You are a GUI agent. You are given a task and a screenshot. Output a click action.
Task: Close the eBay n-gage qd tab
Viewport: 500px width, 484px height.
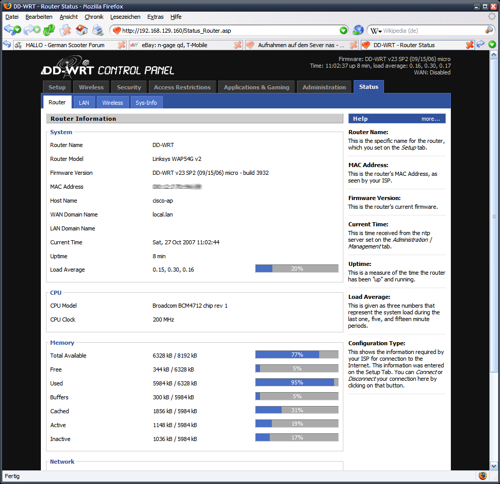(238, 45)
